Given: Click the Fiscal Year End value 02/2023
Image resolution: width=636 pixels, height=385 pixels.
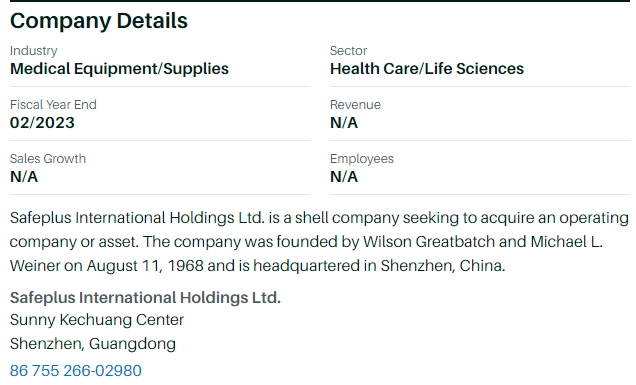Looking at the screenshot, I should point(42,123).
